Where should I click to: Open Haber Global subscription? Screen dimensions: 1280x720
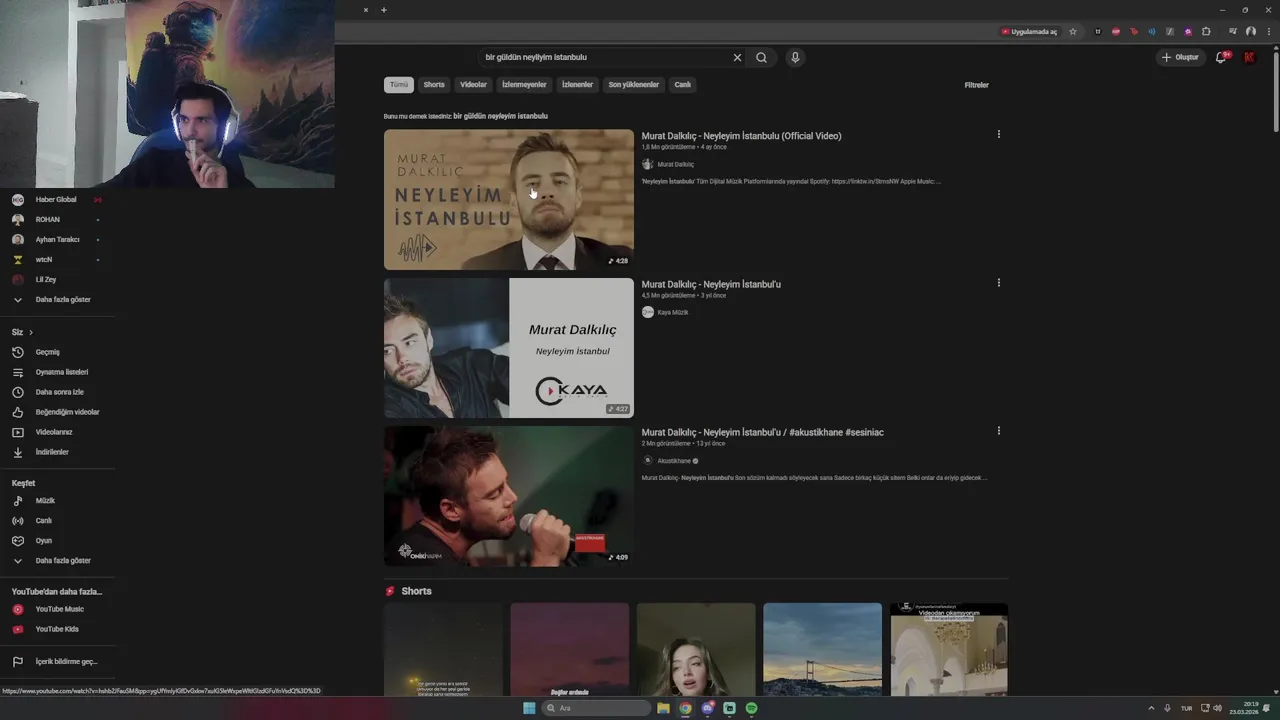tap(57, 199)
